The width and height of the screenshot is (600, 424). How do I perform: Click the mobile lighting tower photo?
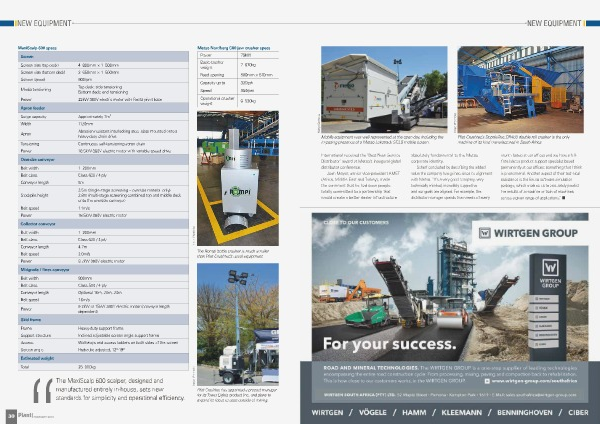click(x=238, y=324)
